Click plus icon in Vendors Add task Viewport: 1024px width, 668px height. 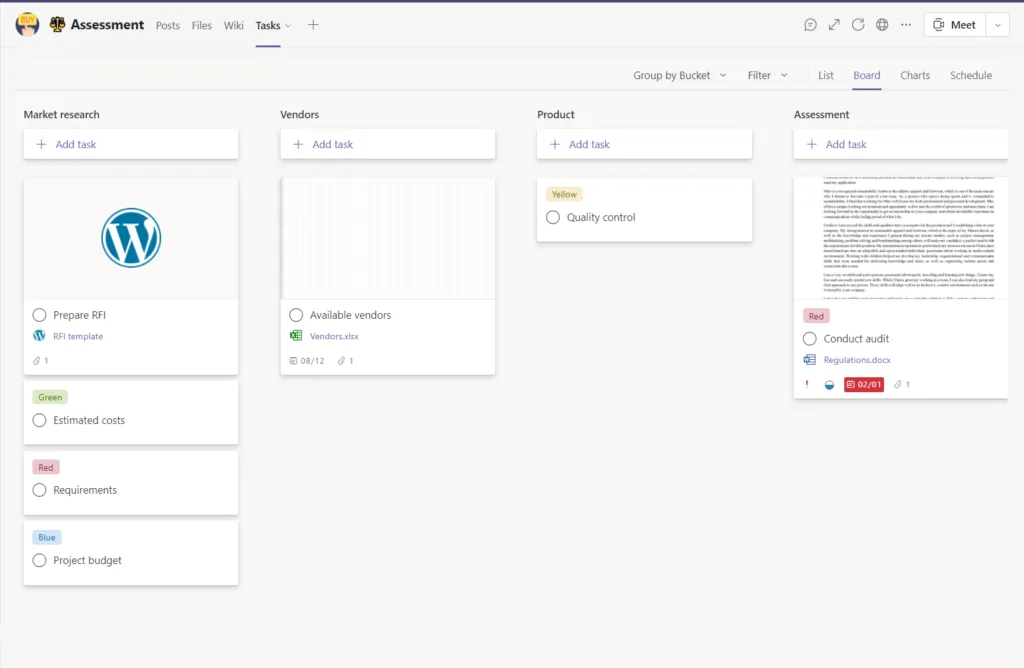298,144
